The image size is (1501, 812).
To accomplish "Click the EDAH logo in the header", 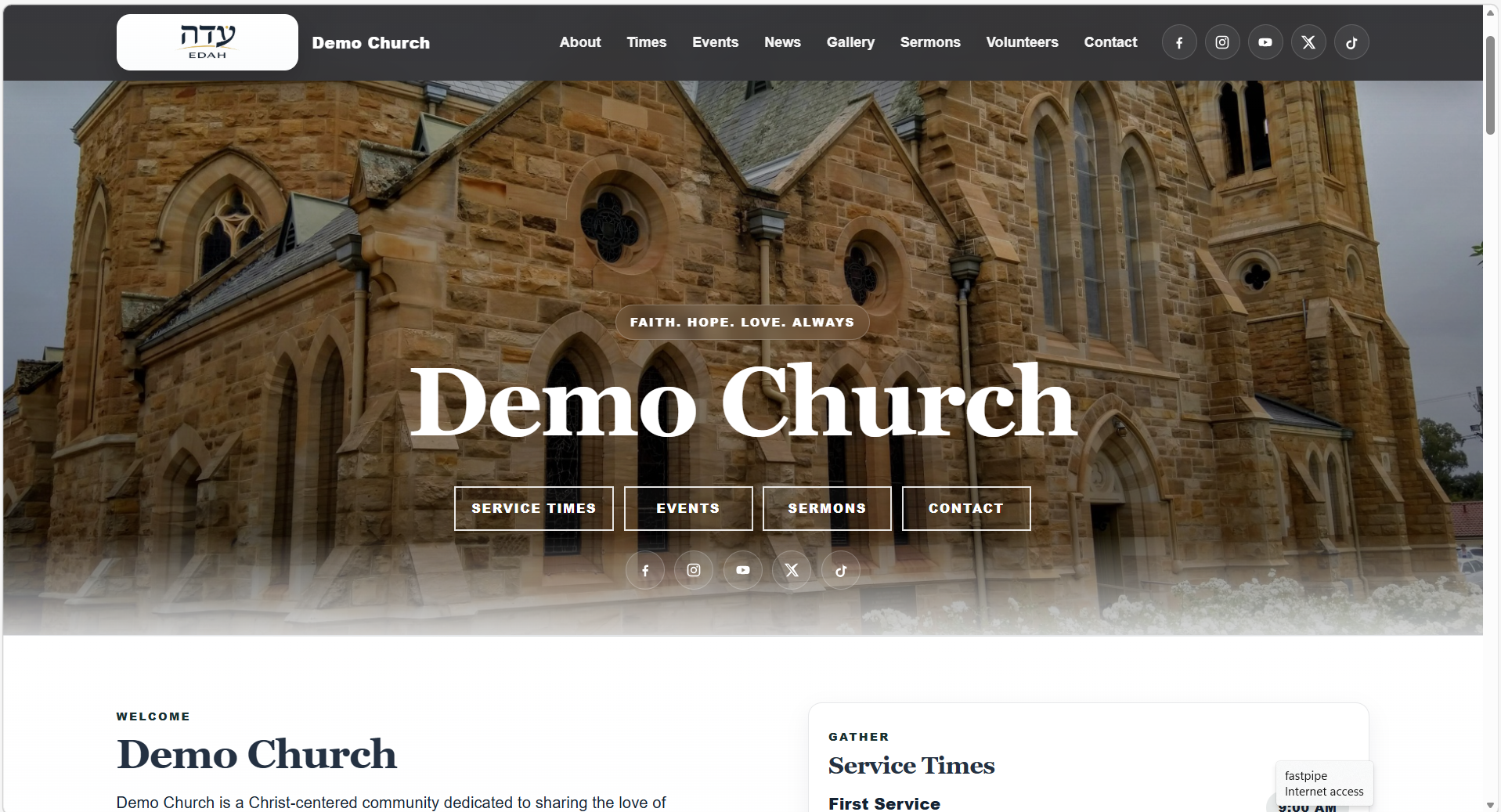I will click(x=207, y=42).
